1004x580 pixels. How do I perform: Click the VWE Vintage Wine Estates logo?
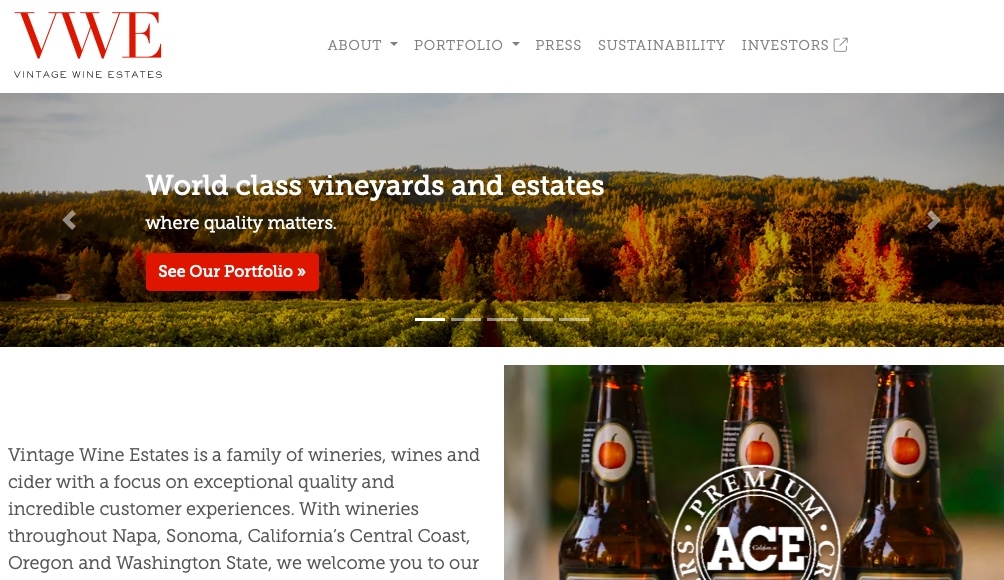[x=88, y=45]
